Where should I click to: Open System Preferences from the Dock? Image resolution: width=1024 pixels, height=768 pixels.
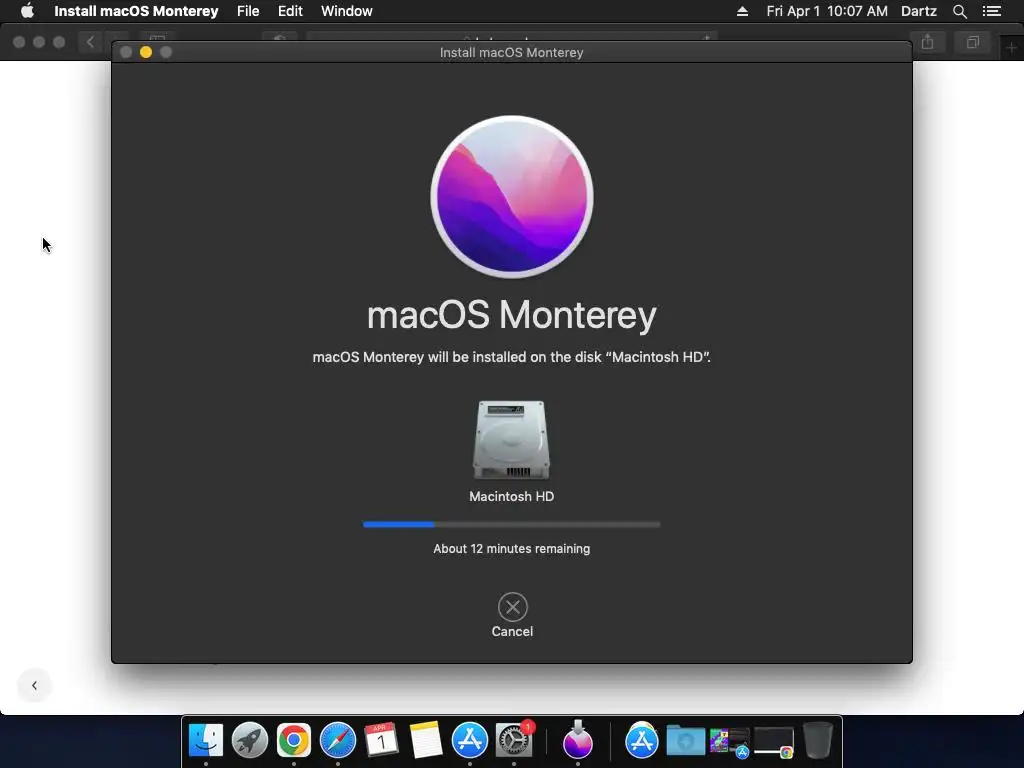pyautogui.click(x=514, y=741)
